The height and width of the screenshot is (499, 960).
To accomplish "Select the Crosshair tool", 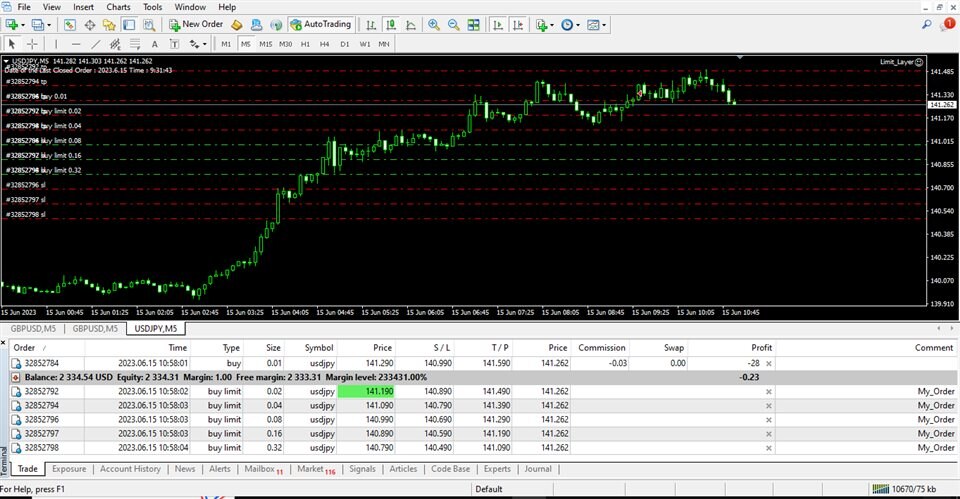I will click(32, 44).
